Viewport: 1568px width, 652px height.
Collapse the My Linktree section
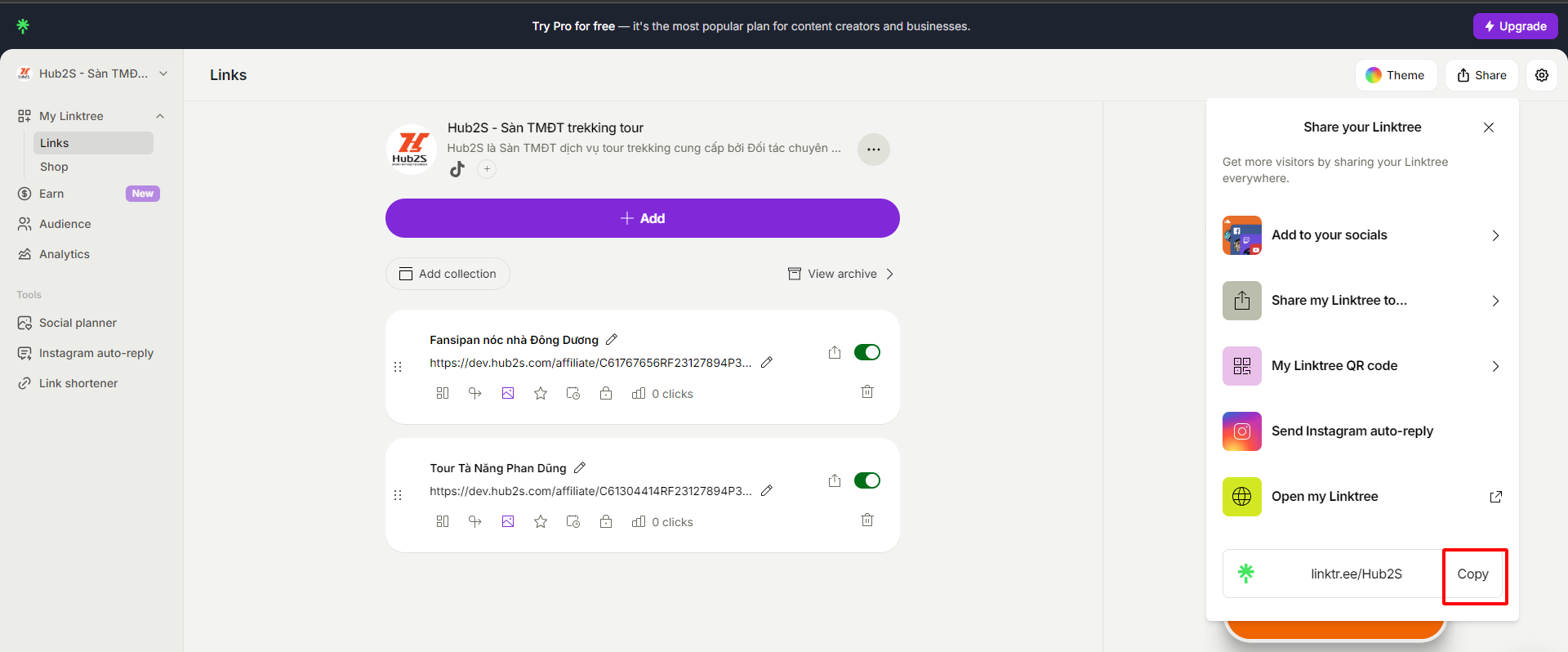(x=160, y=116)
